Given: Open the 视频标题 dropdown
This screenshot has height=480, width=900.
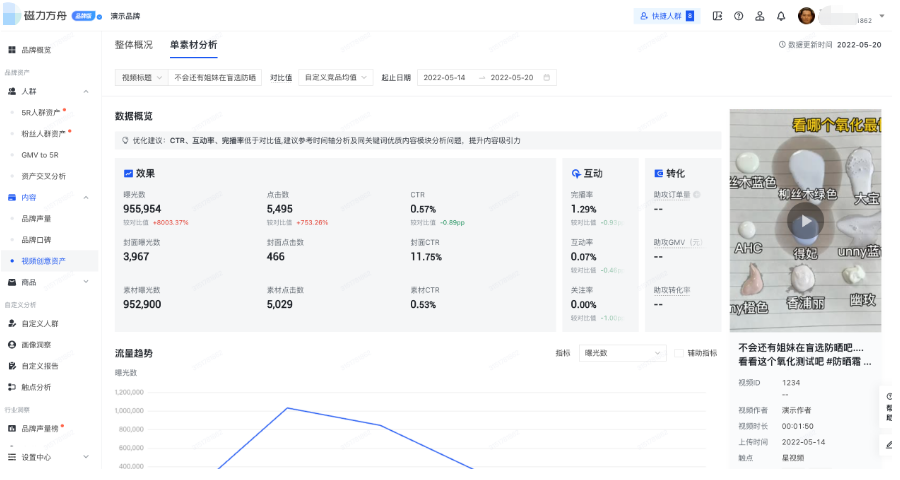Looking at the screenshot, I should (142, 78).
